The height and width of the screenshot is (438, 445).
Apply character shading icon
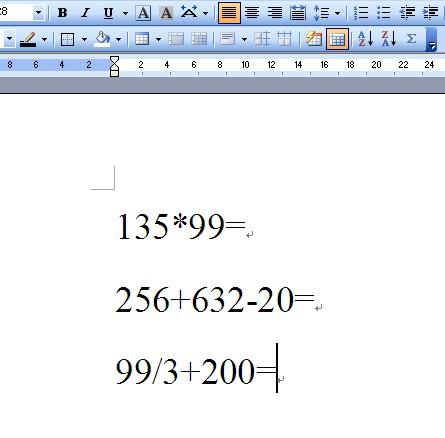coord(166,13)
